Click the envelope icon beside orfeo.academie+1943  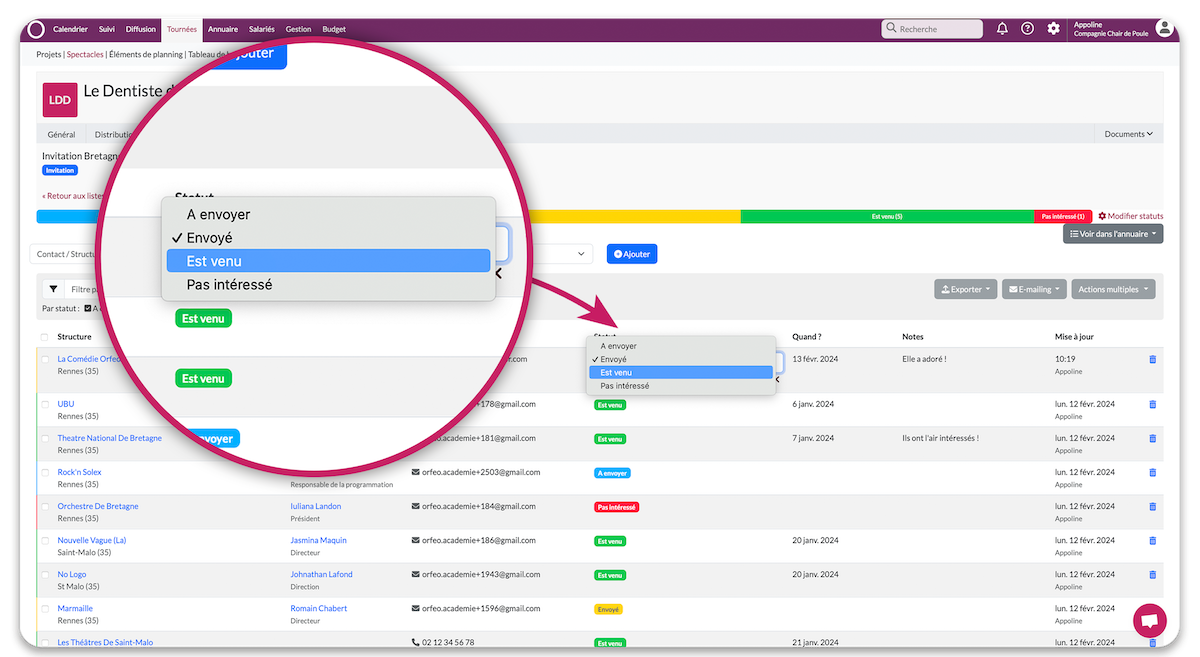(x=416, y=574)
